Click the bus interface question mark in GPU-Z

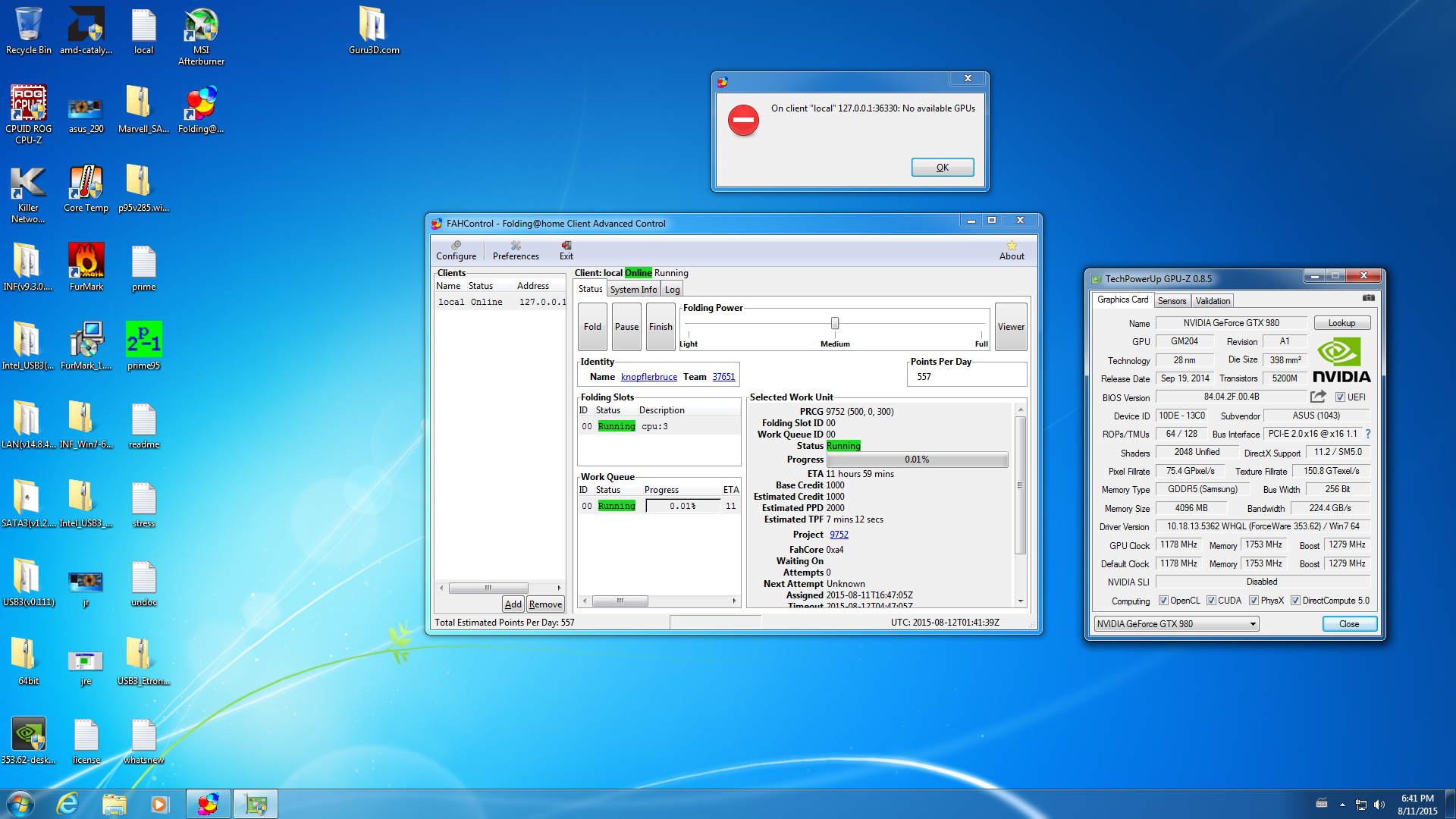(1368, 434)
